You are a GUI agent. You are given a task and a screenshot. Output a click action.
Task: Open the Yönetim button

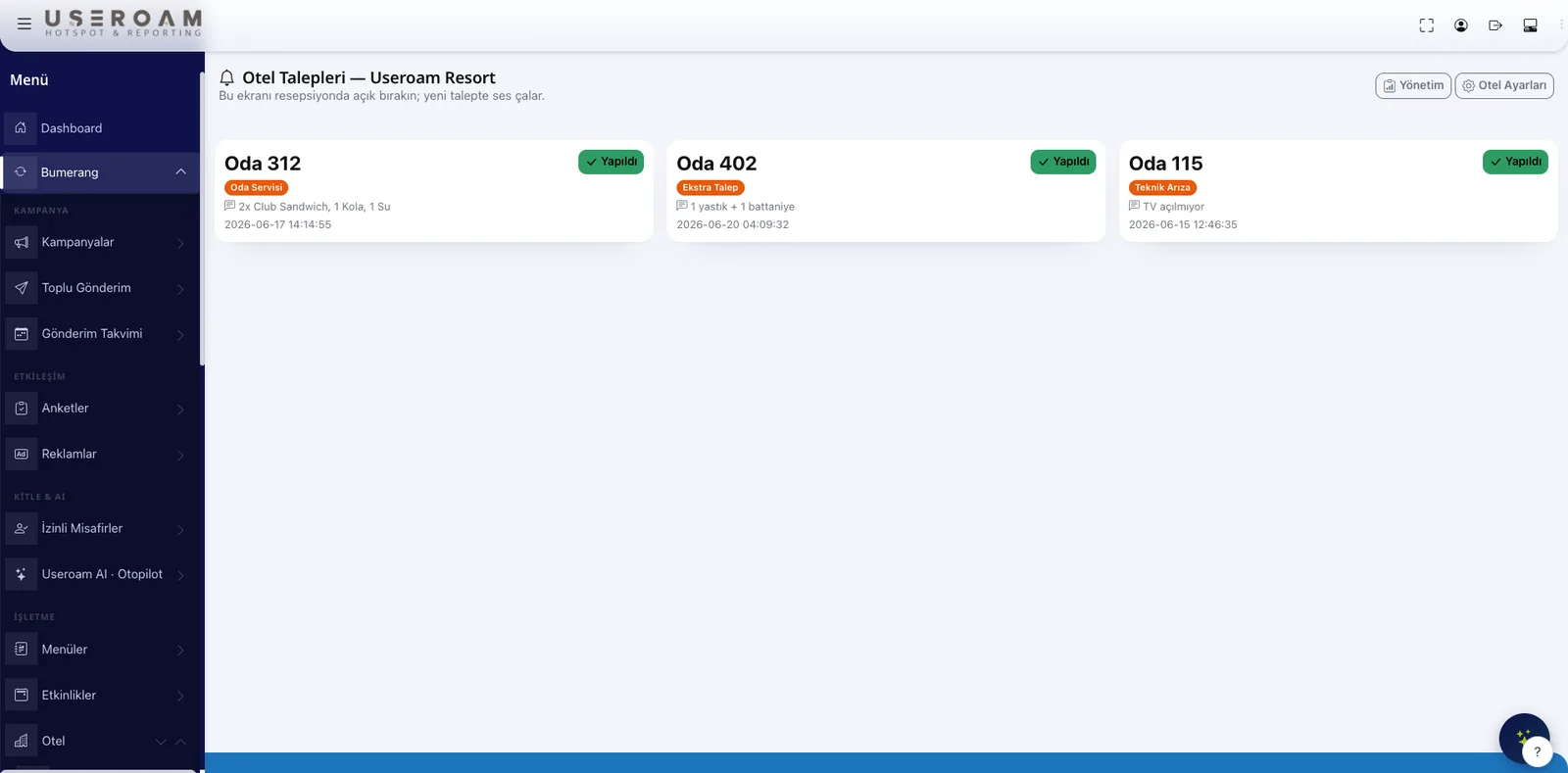1413,86
